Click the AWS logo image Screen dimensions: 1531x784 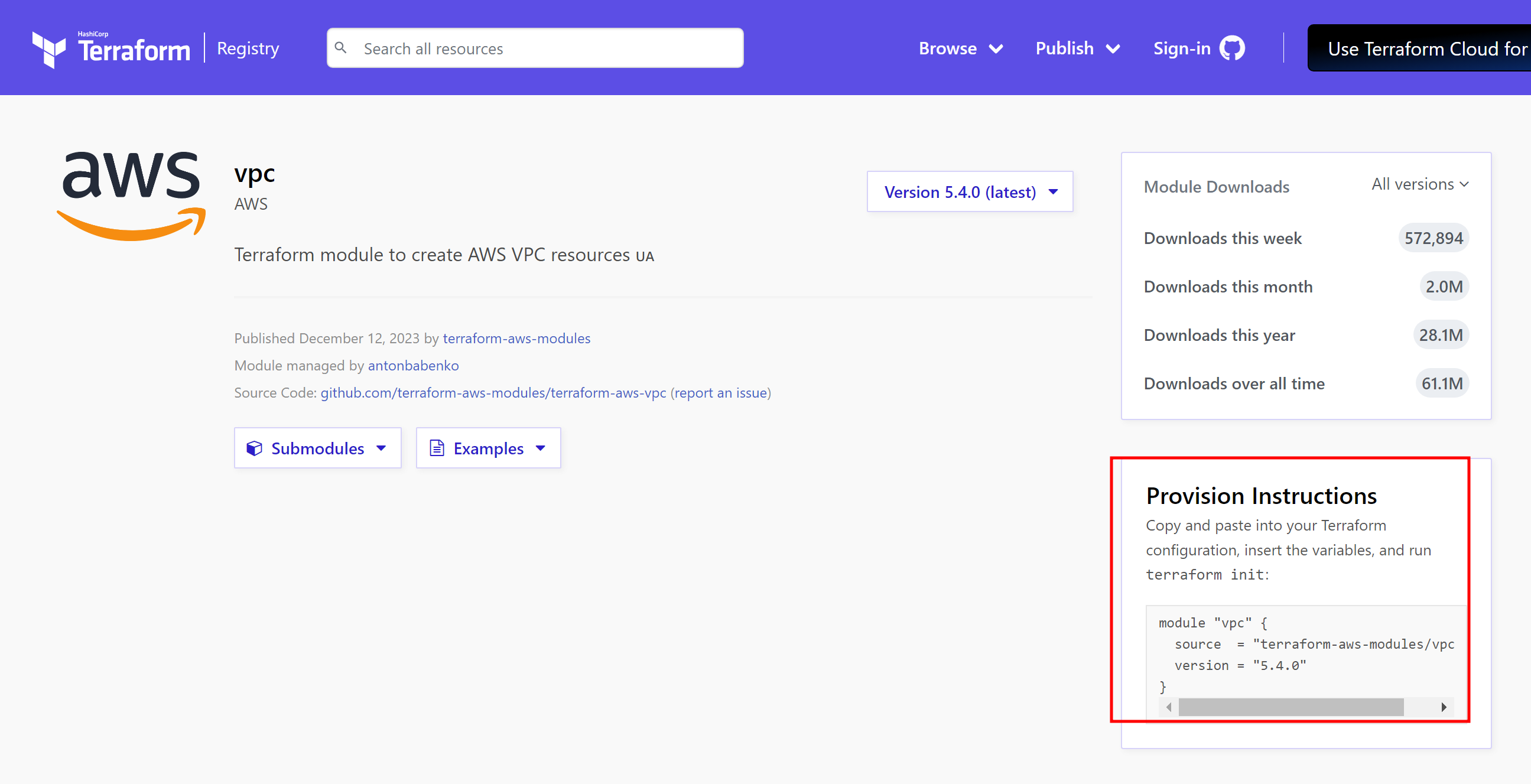pos(131,194)
